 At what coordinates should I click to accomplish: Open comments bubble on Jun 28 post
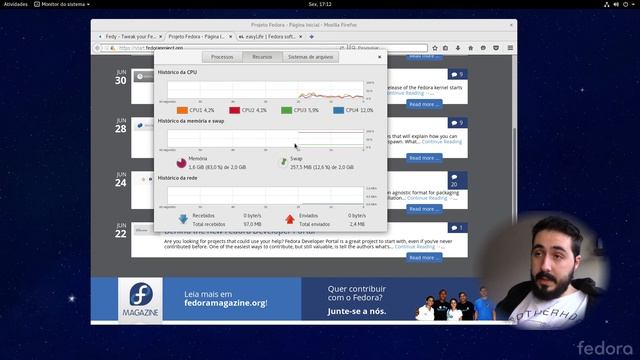(458, 123)
